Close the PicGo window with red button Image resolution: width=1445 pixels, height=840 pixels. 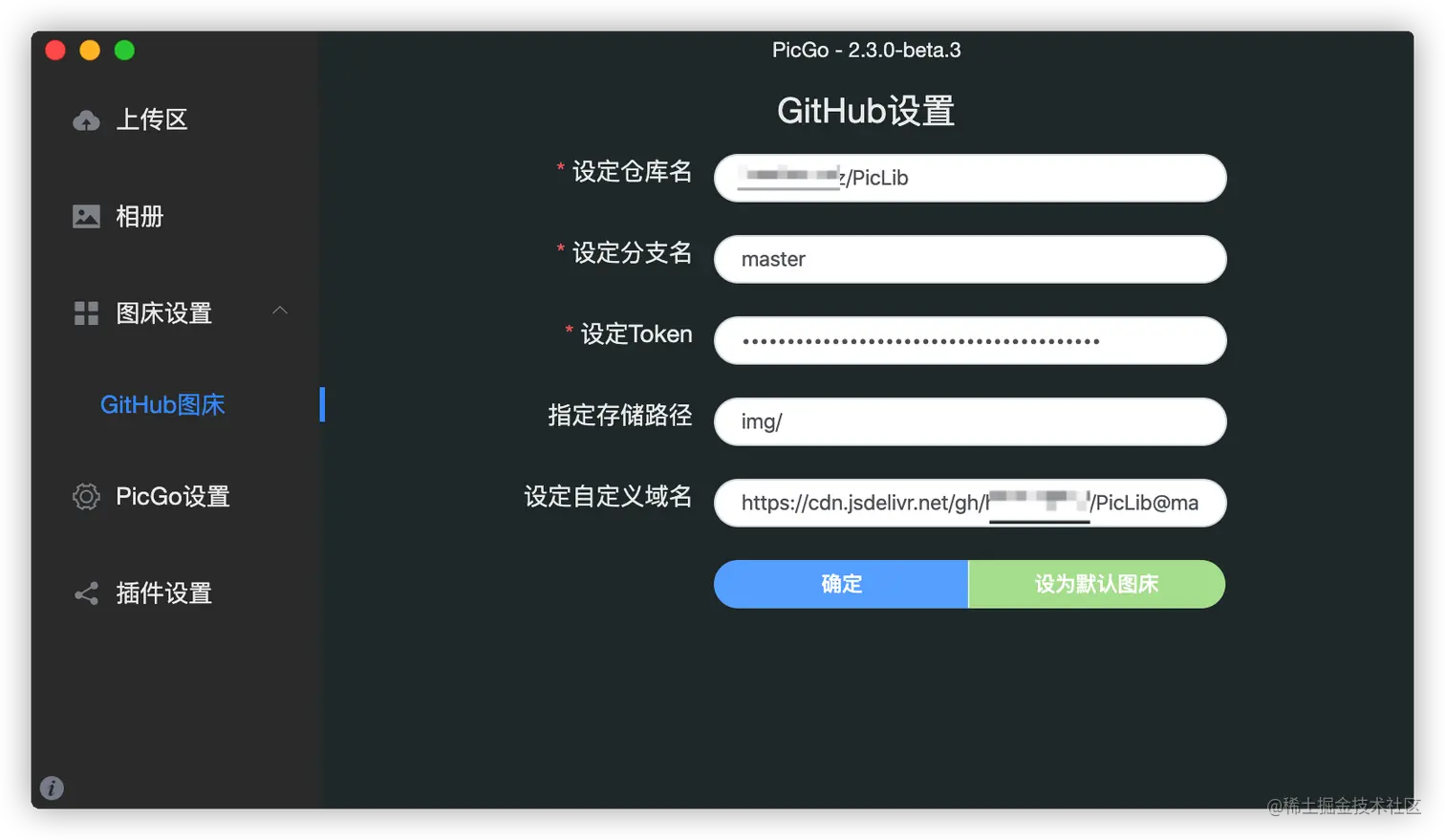(55, 50)
